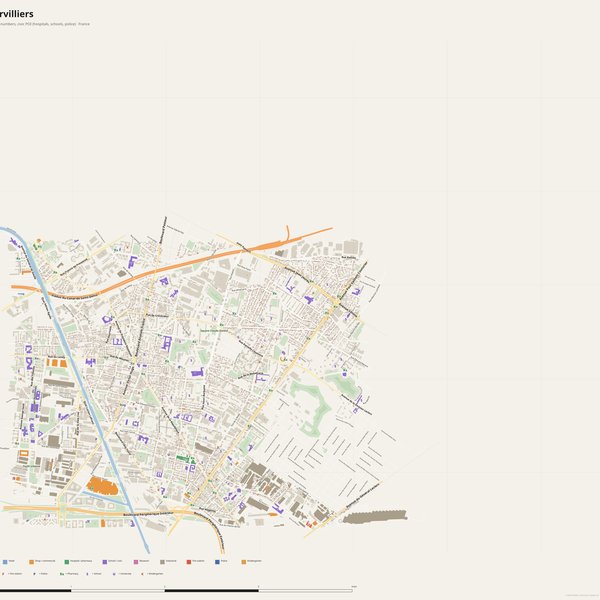Viewport: 600px width, 600px height.
Task: Click the University marker icon in the legend
Action: (x=114, y=574)
